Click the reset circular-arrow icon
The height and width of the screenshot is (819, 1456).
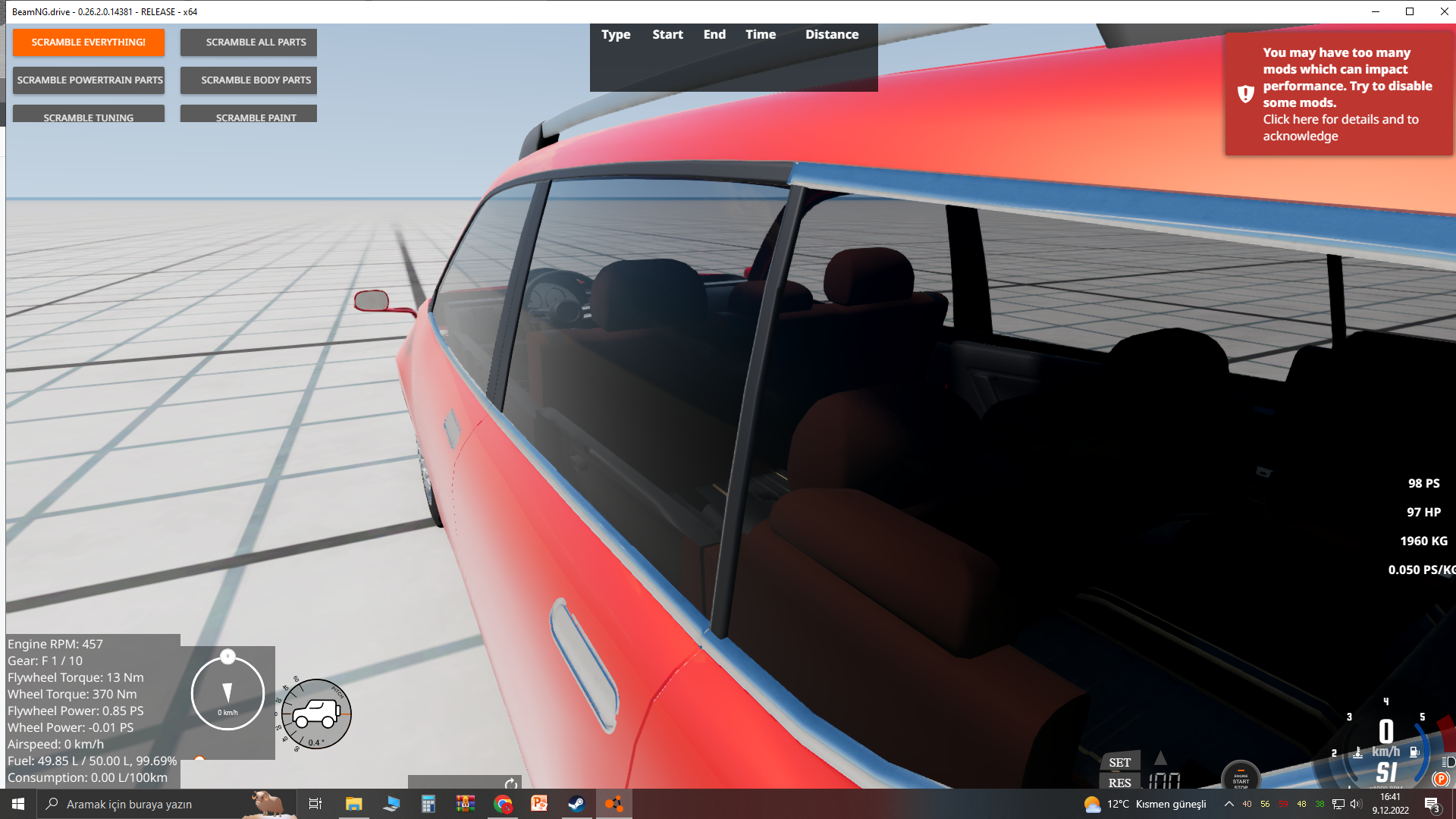coord(511,783)
